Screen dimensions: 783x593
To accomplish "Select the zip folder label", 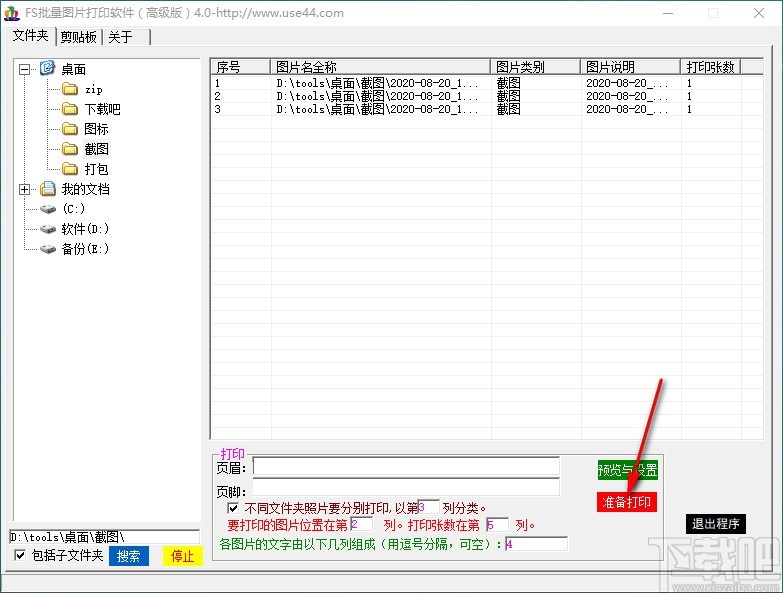I will (94, 89).
